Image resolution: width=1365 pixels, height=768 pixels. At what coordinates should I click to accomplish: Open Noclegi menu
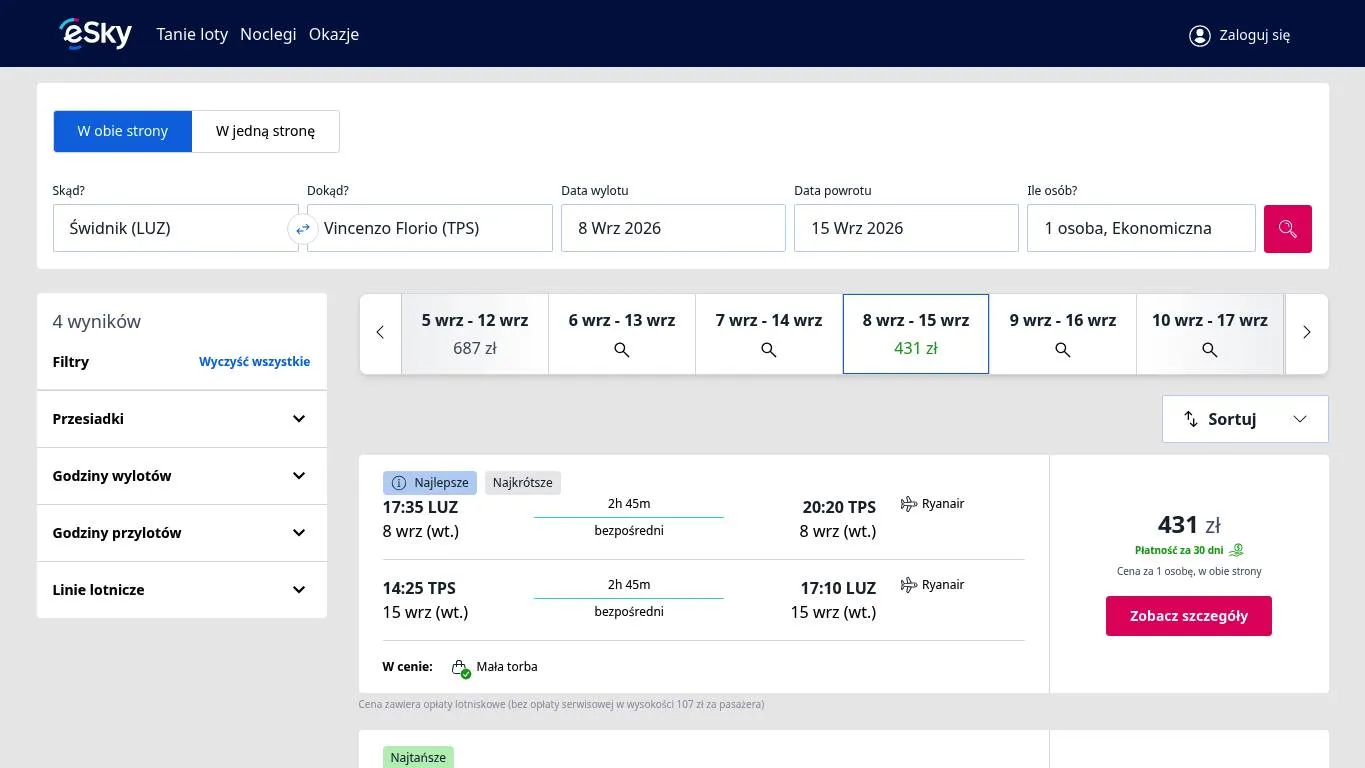click(x=268, y=34)
